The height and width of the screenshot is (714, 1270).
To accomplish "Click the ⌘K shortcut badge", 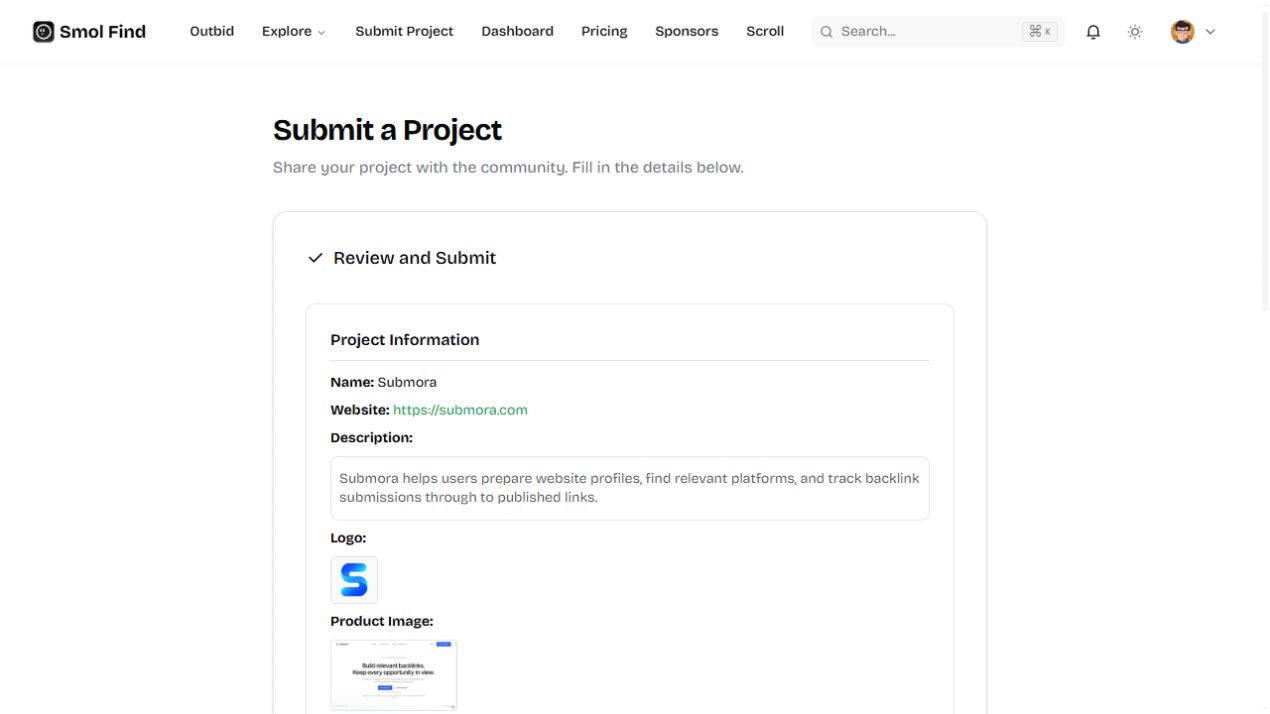I will (x=1040, y=32).
